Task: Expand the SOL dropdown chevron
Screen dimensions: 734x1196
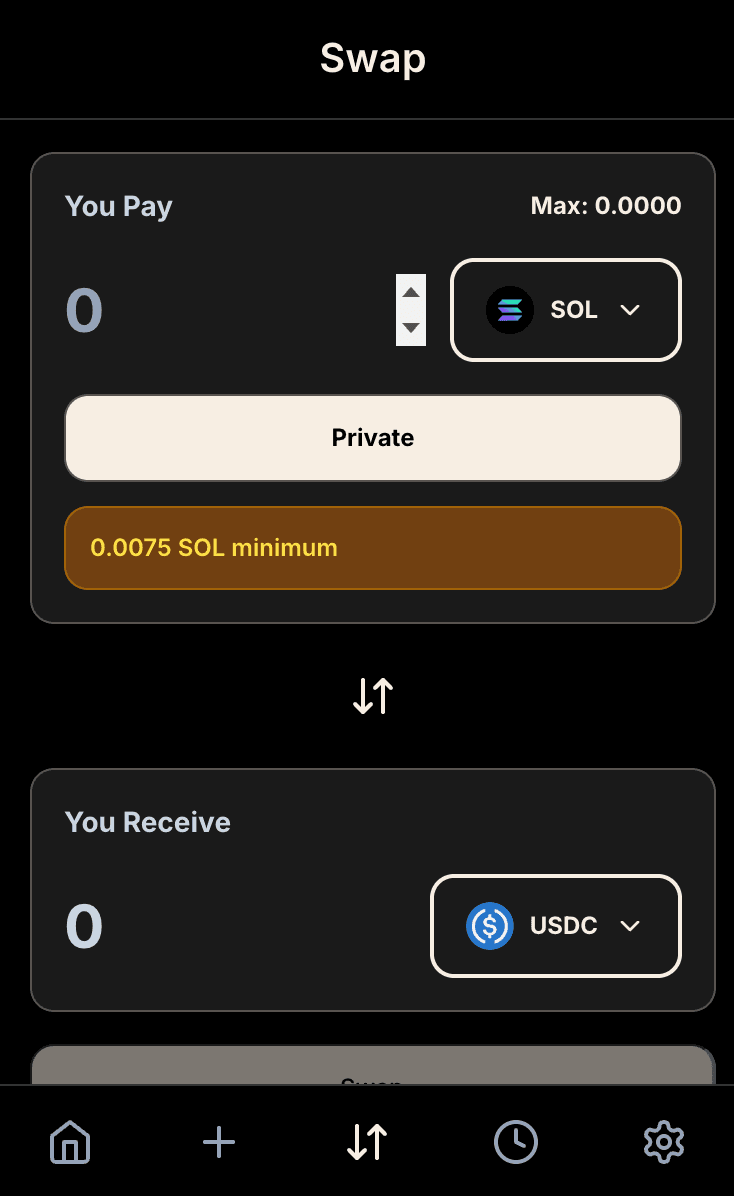Action: (x=630, y=310)
